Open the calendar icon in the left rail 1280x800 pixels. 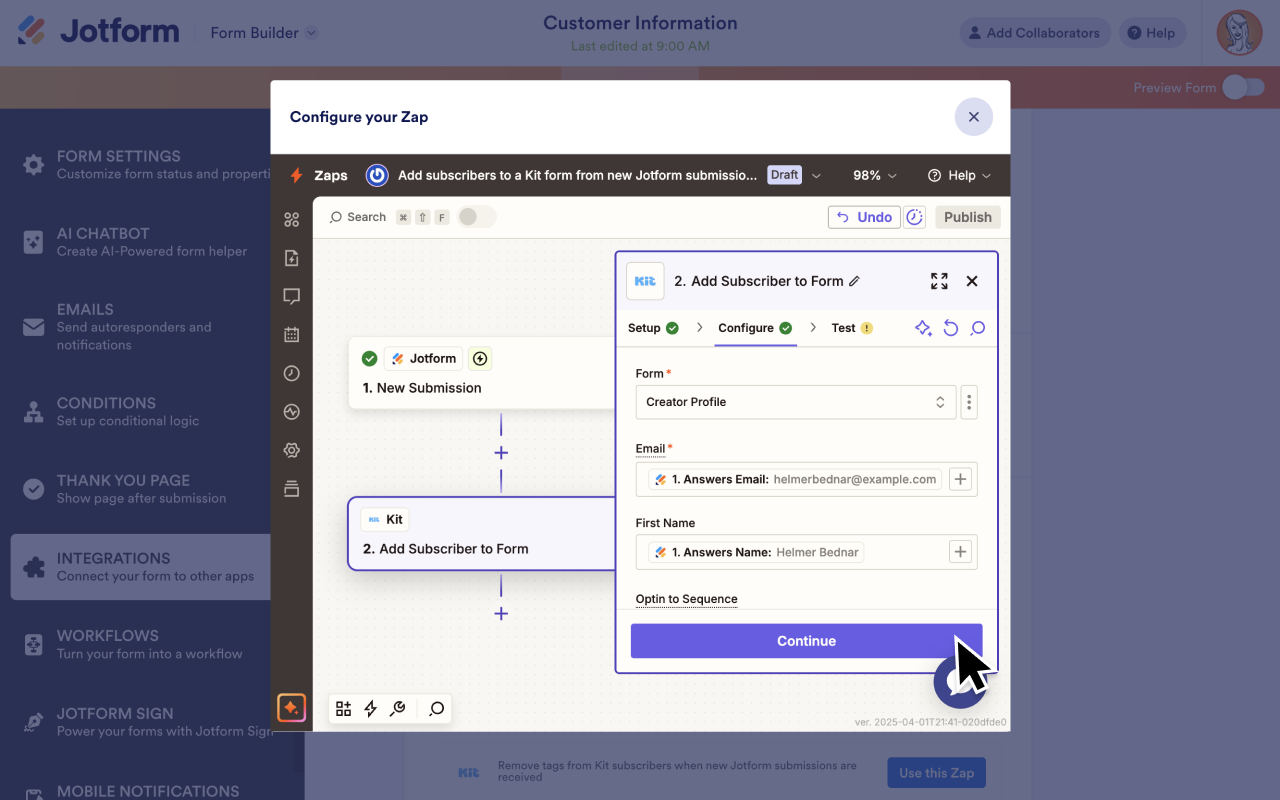pyautogui.click(x=291, y=334)
